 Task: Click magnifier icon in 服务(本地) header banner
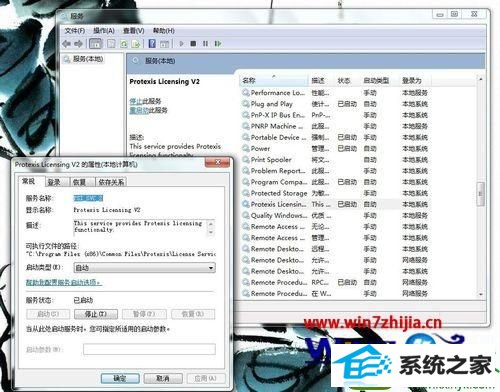tap(135, 61)
